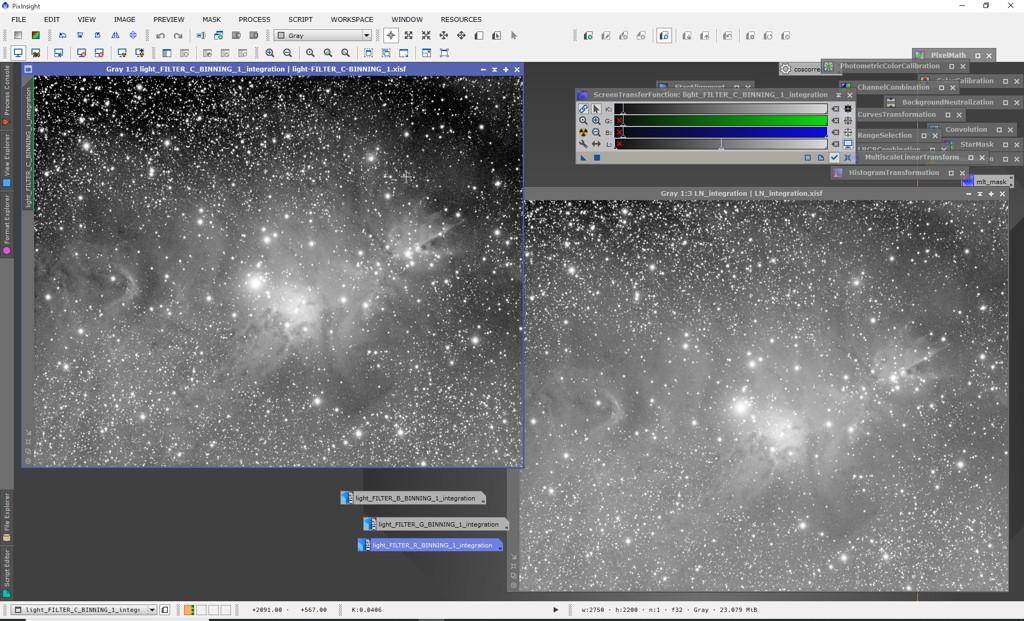Screen dimensions: 1024x621
Task: Open the Format Explorer side panel
Action: [x=7, y=224]
